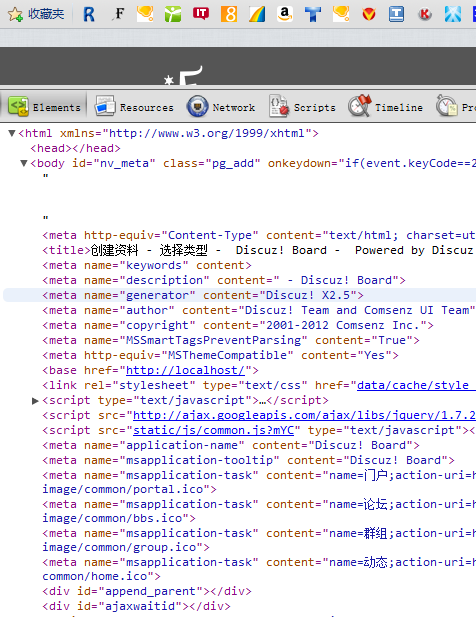Select the body id="nv_meta" row
The height and width of the screenshot is (617, 476).
point(253,163)
